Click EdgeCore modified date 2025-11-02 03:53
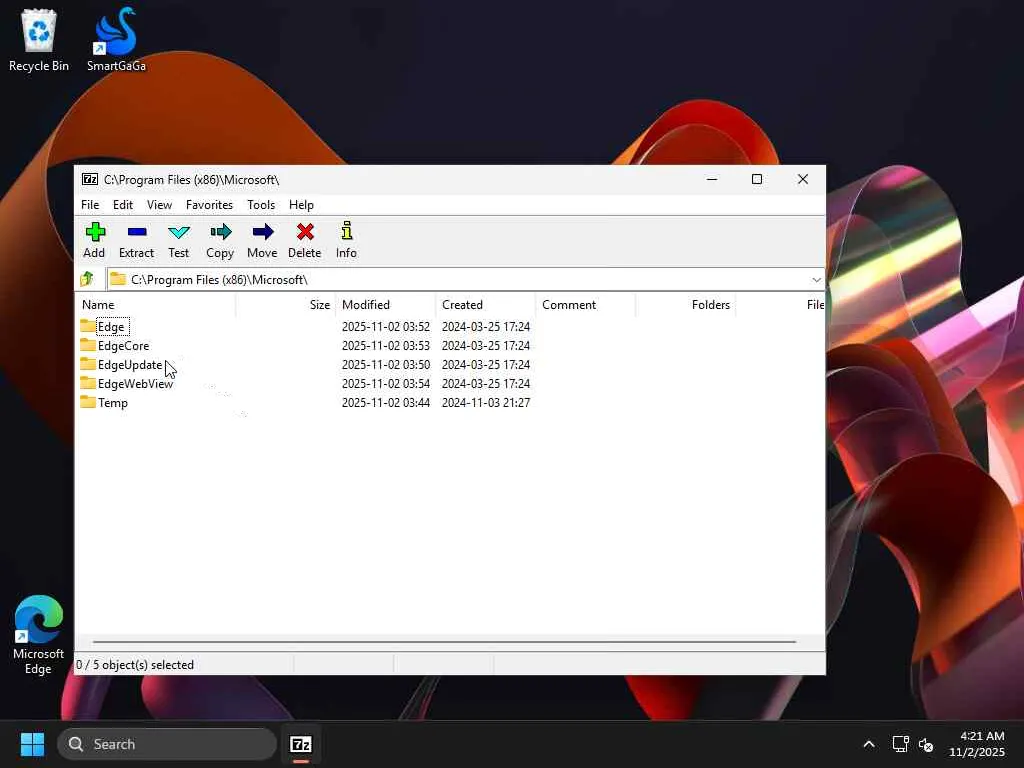This screenshot has height=768, width=1024. click(x=385, y=345)
